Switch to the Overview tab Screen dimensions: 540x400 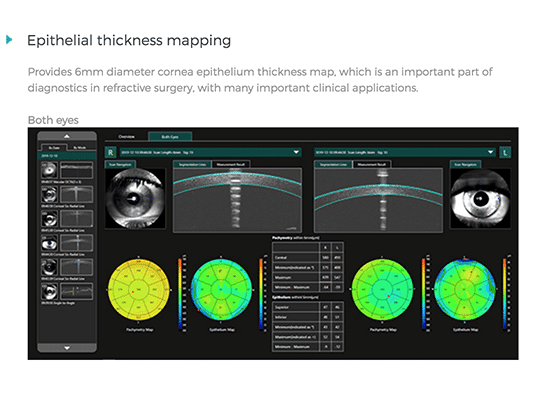pos(126,137)
